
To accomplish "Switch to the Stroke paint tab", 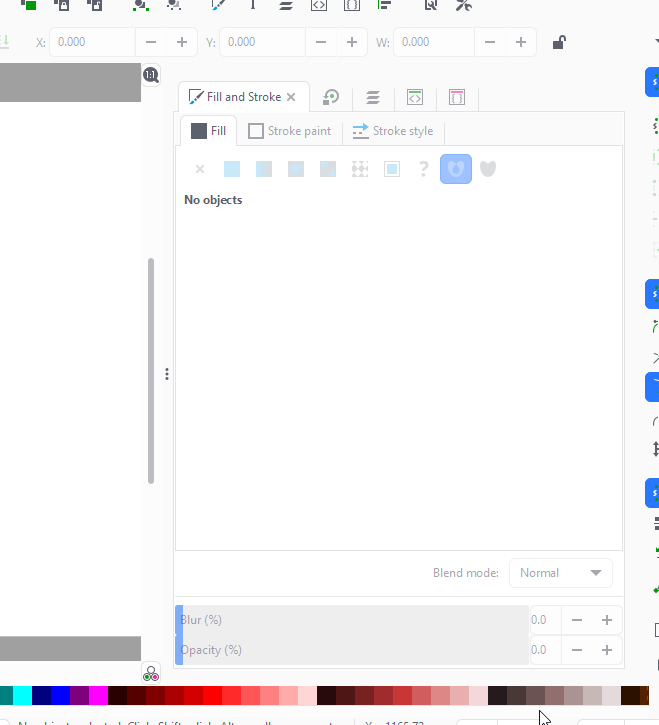I will click(289, 131).
